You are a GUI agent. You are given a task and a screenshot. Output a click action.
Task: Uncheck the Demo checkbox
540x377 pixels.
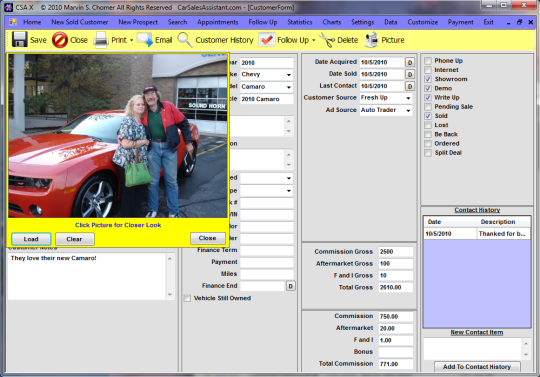coord(428,88)
